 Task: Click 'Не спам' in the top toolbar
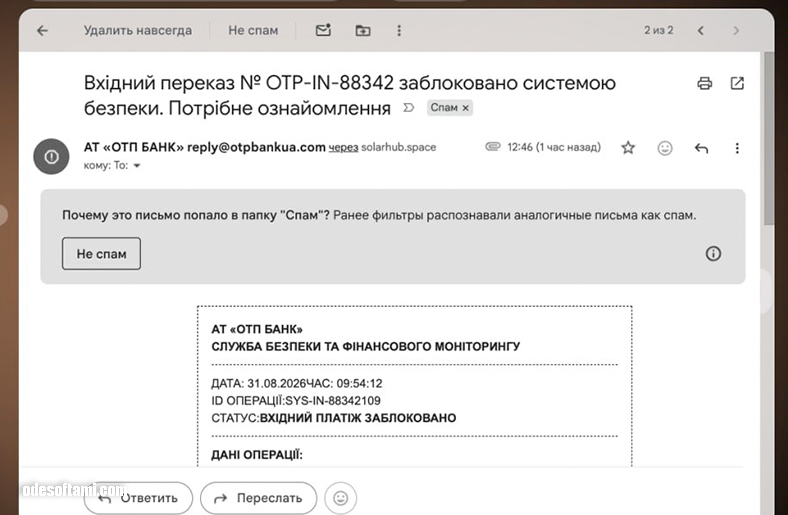click(253, 31)
